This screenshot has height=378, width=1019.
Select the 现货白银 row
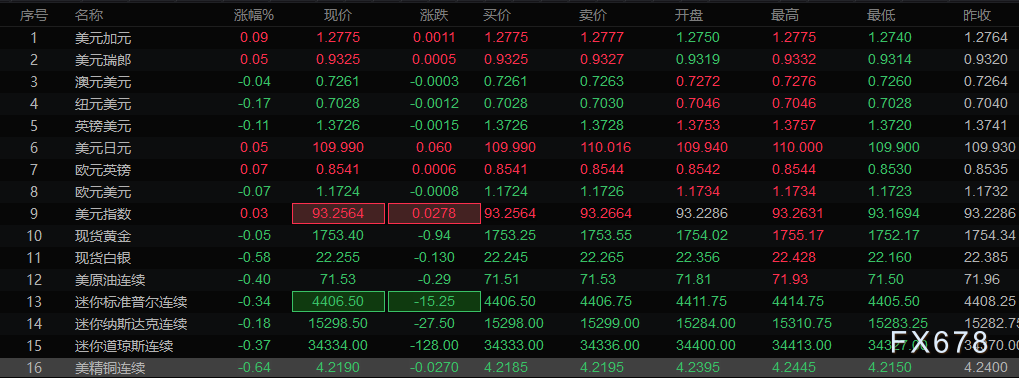point(510,258)
